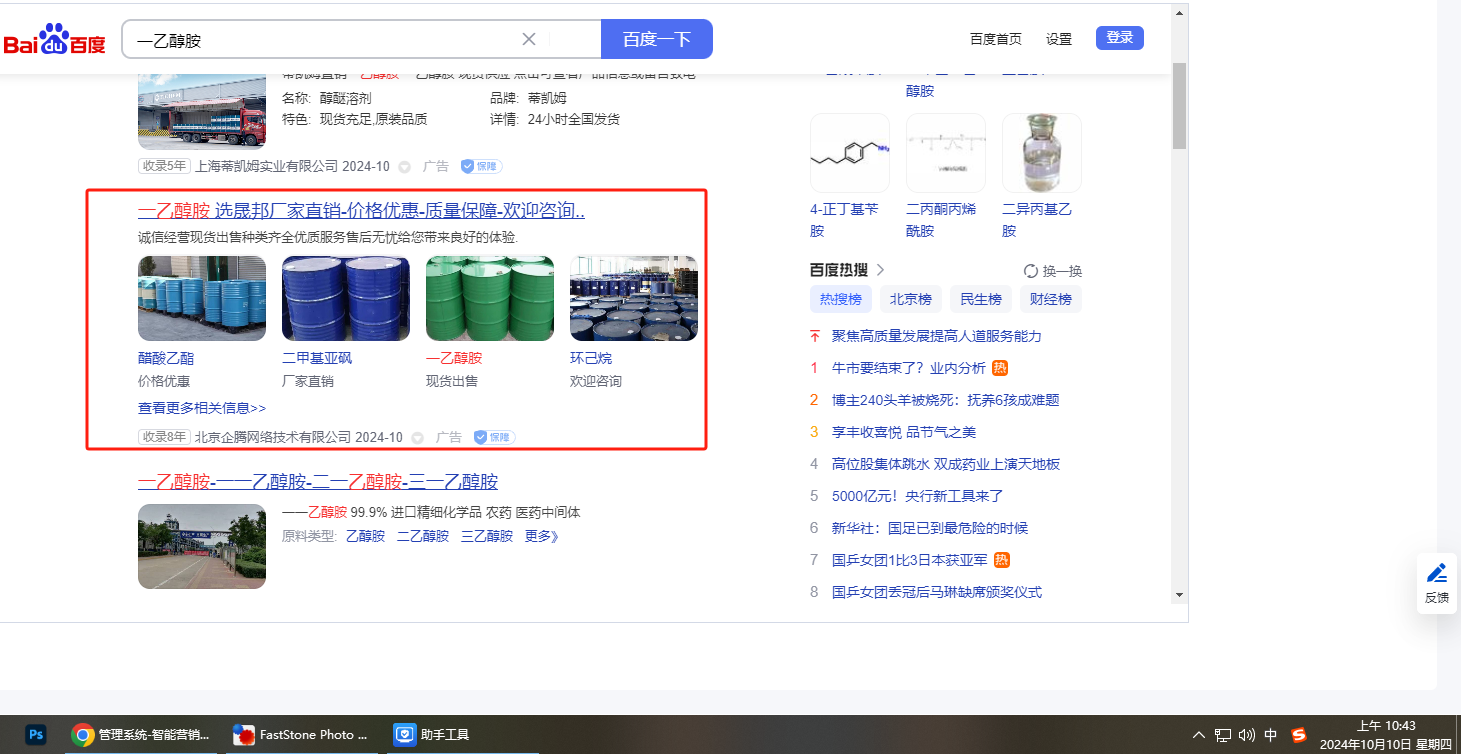This screenshot has width=1461, height=754.
Task: Open hot topic 高位股集体跳水
Action: pos(946,464)
